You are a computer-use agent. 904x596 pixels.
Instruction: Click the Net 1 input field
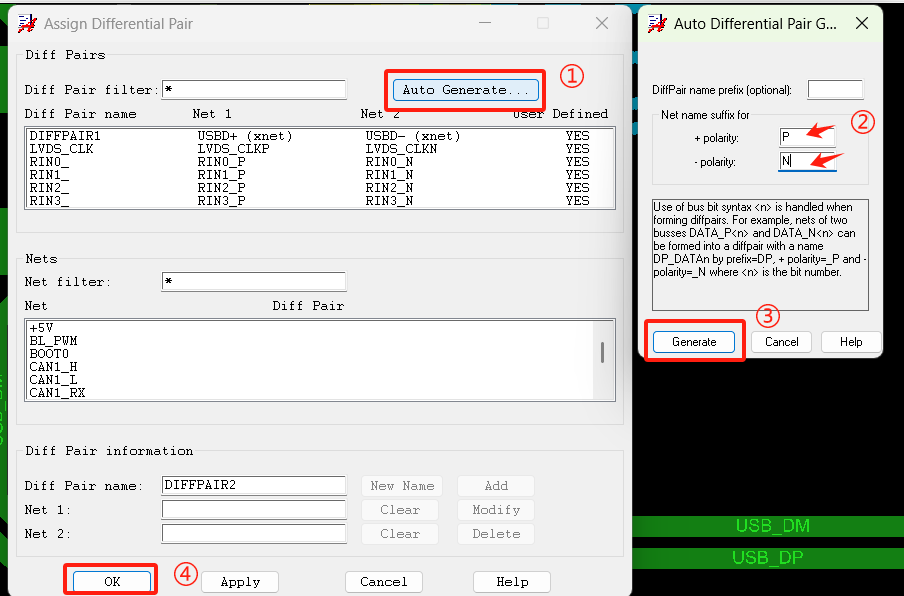pyautogui.click(x=254, y=510)
